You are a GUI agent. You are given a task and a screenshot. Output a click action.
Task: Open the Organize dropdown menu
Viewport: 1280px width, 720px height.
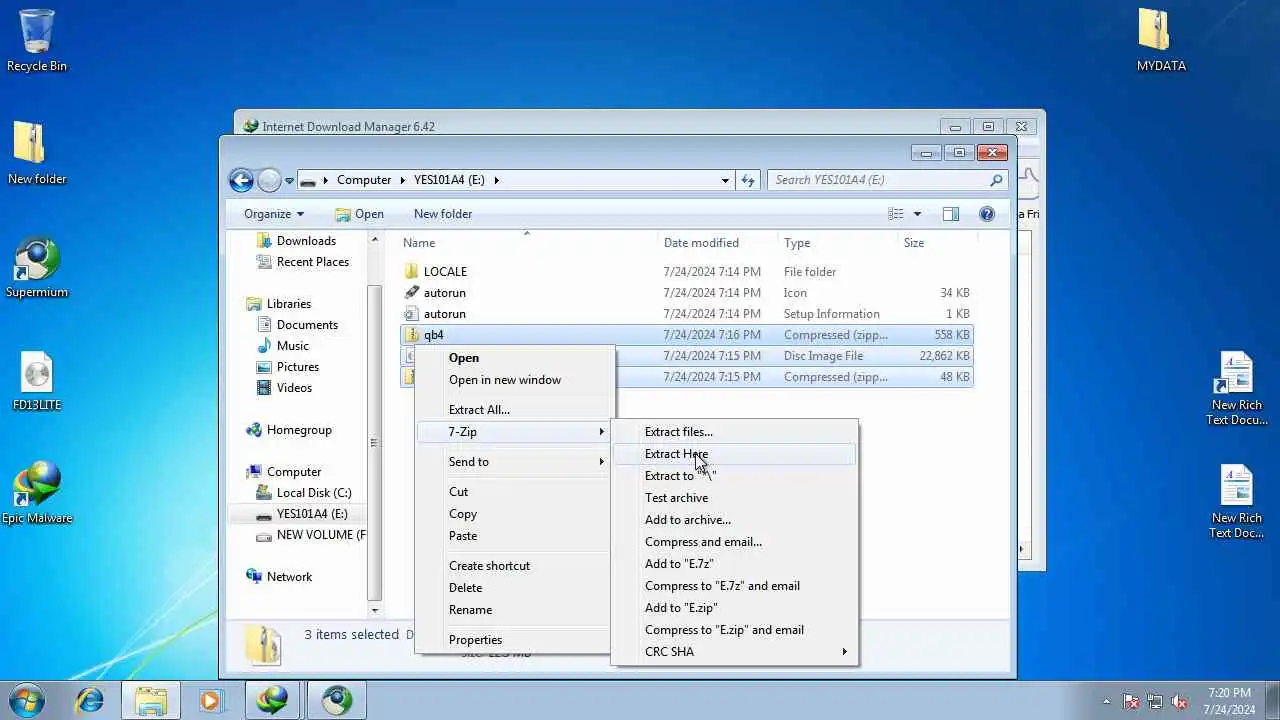(273, 214)
